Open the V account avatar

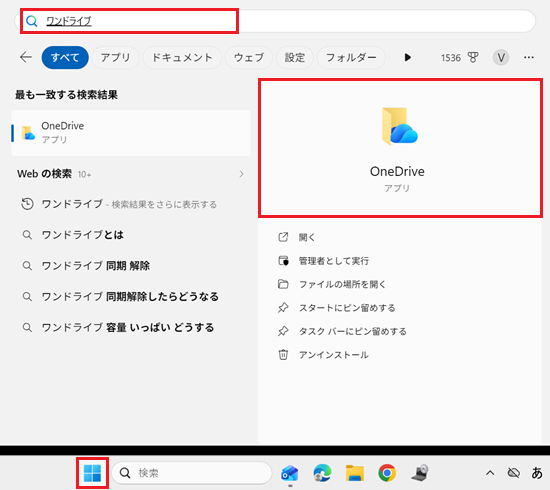tap(501, 58)
